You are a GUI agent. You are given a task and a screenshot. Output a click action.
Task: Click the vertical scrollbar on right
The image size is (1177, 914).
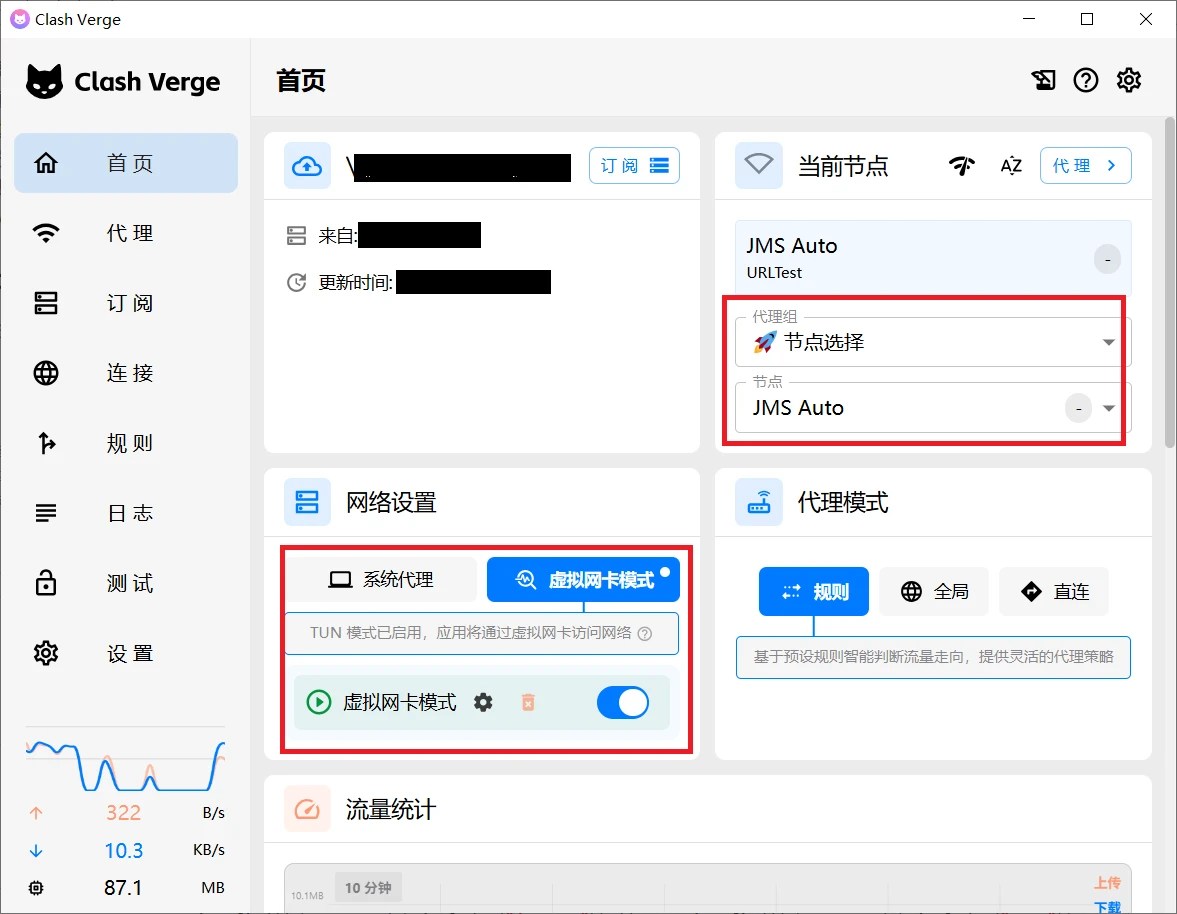1169,282
